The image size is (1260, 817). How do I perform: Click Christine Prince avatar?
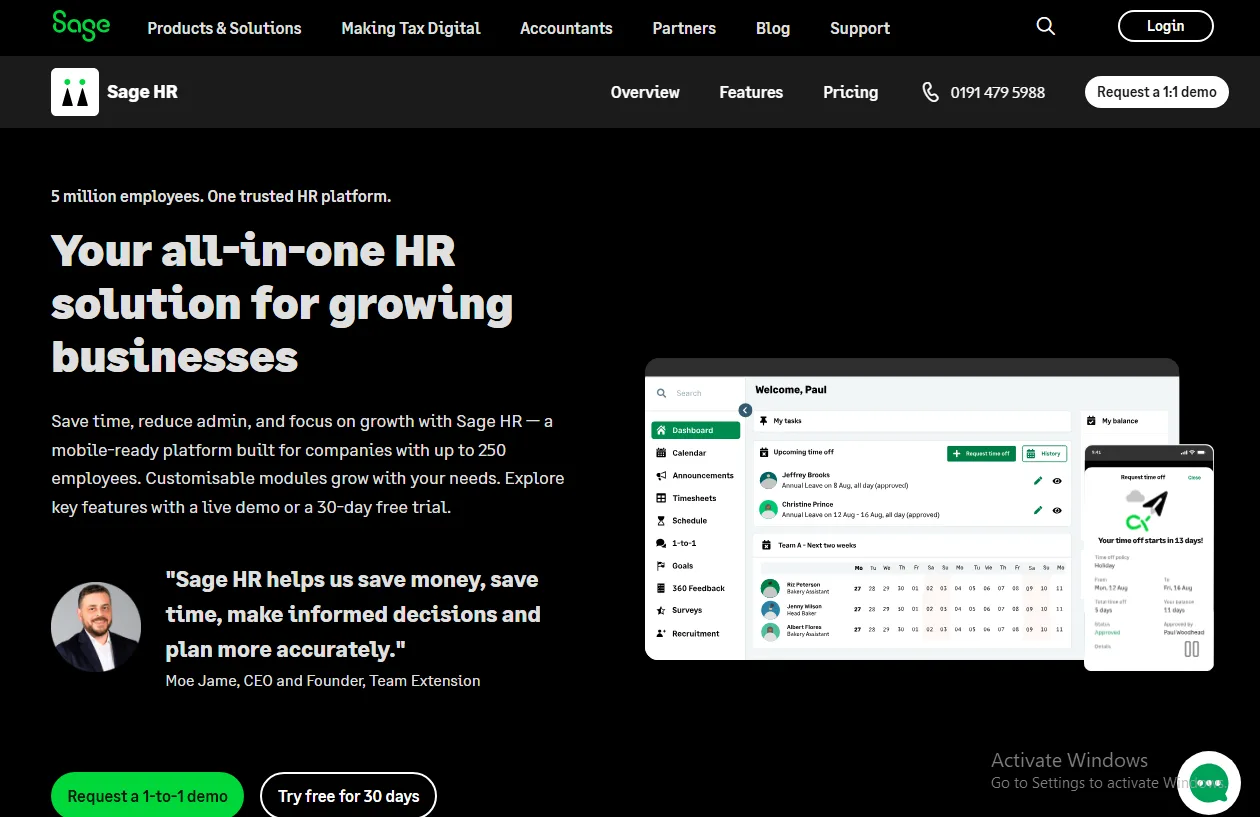tap(768, 509)
